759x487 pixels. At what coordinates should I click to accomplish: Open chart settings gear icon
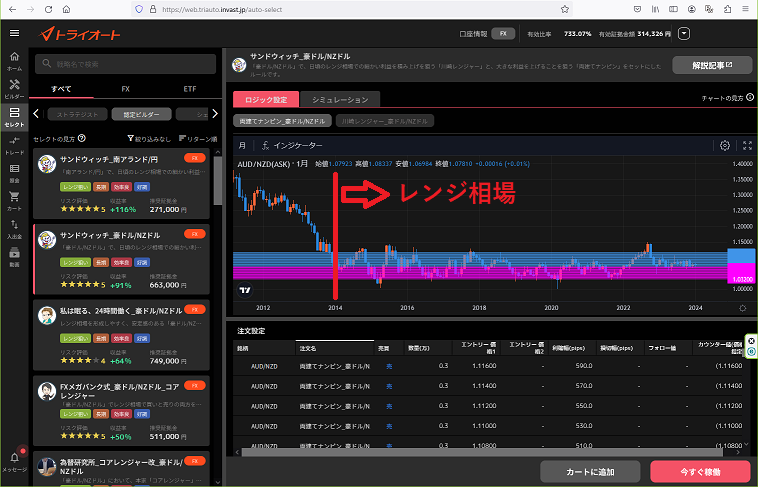[725, 145]
